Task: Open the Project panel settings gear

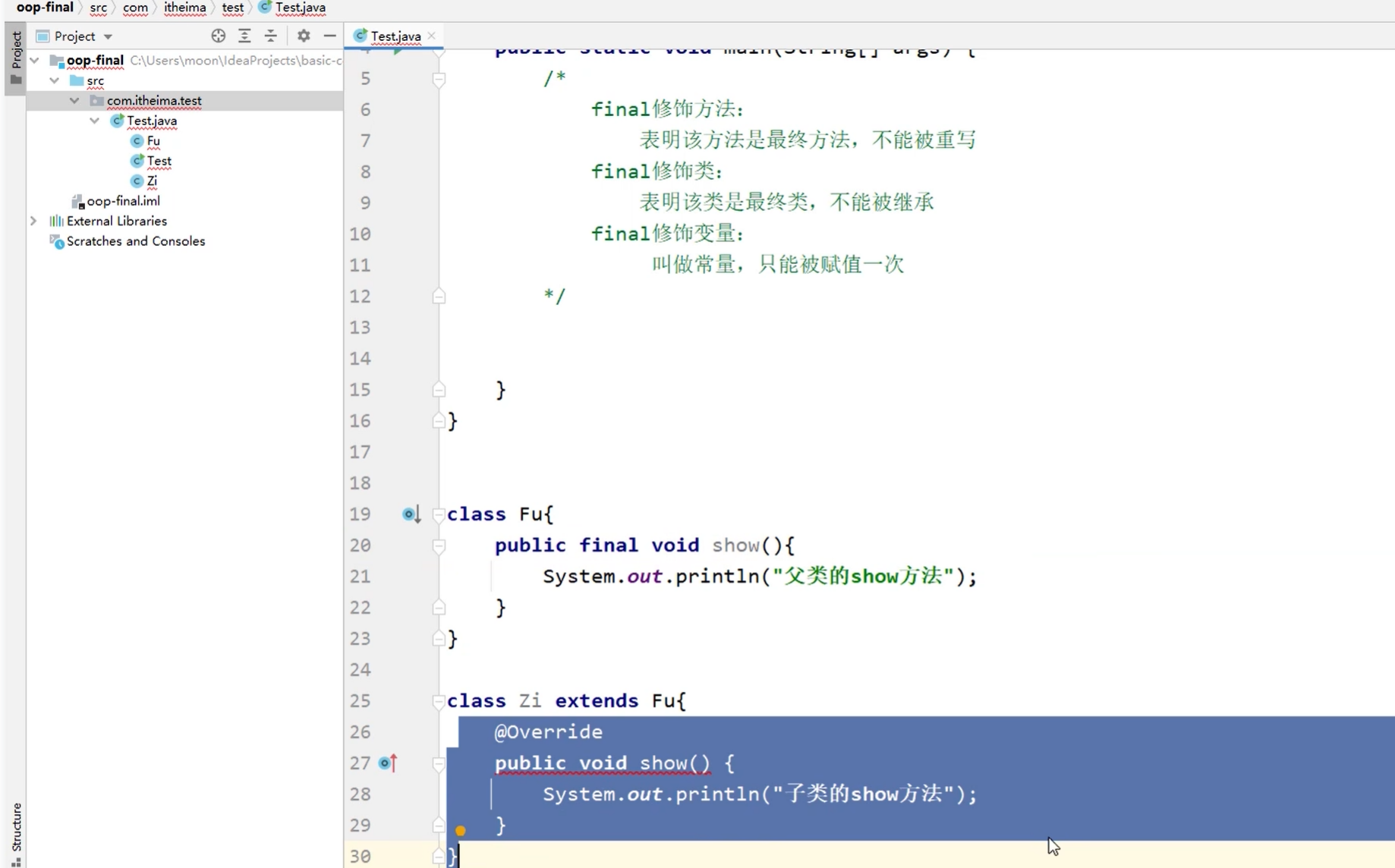Action: tap(303, 36)
